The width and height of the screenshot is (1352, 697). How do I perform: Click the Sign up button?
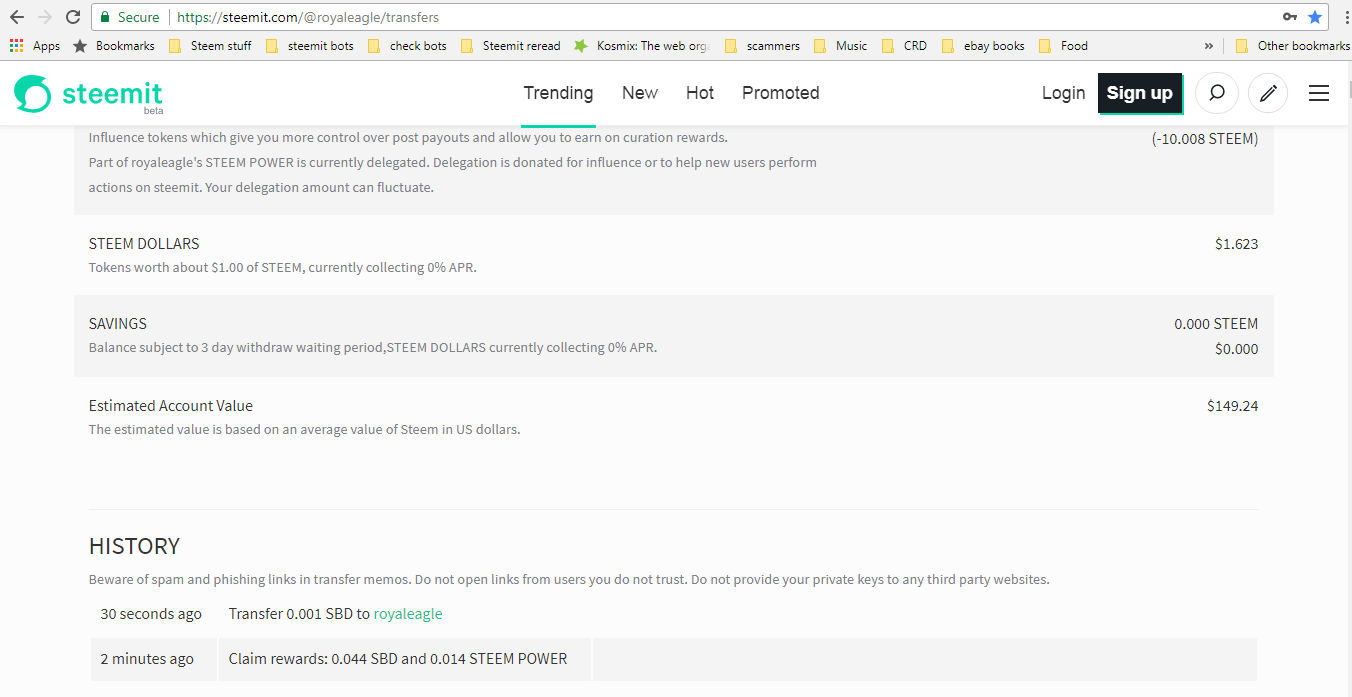click(1139, 93)
